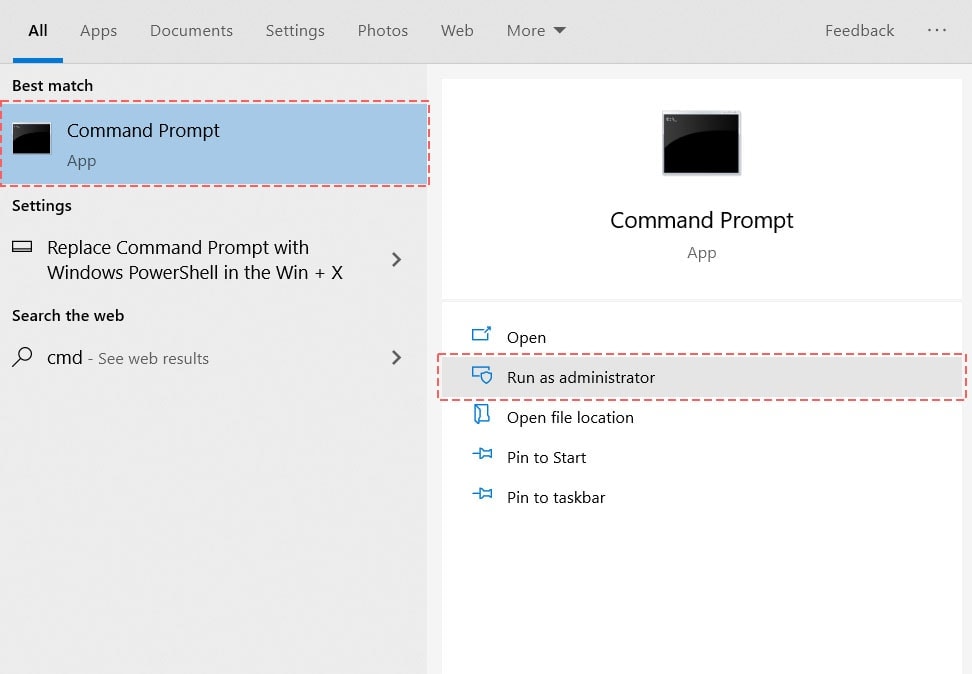Run Command Prompt as administrator

pos(581,377)
